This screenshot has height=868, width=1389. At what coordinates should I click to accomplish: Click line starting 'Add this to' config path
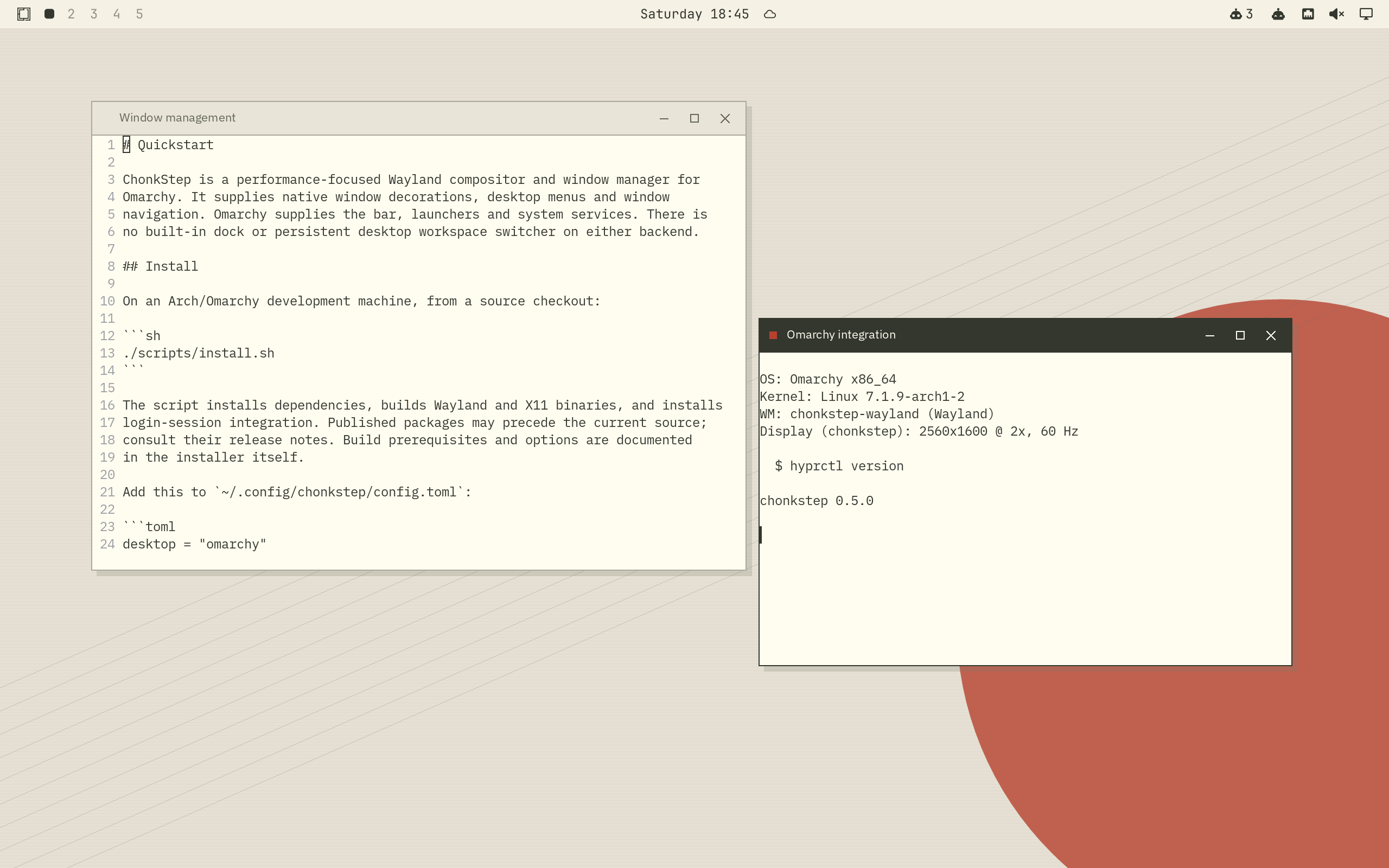[x=297, y=492]
